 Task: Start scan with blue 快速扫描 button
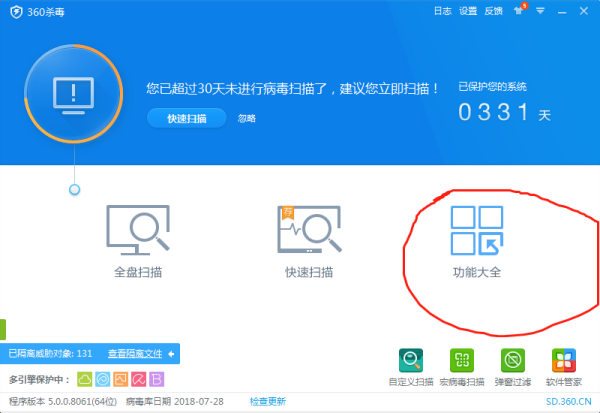pos(187,118)
